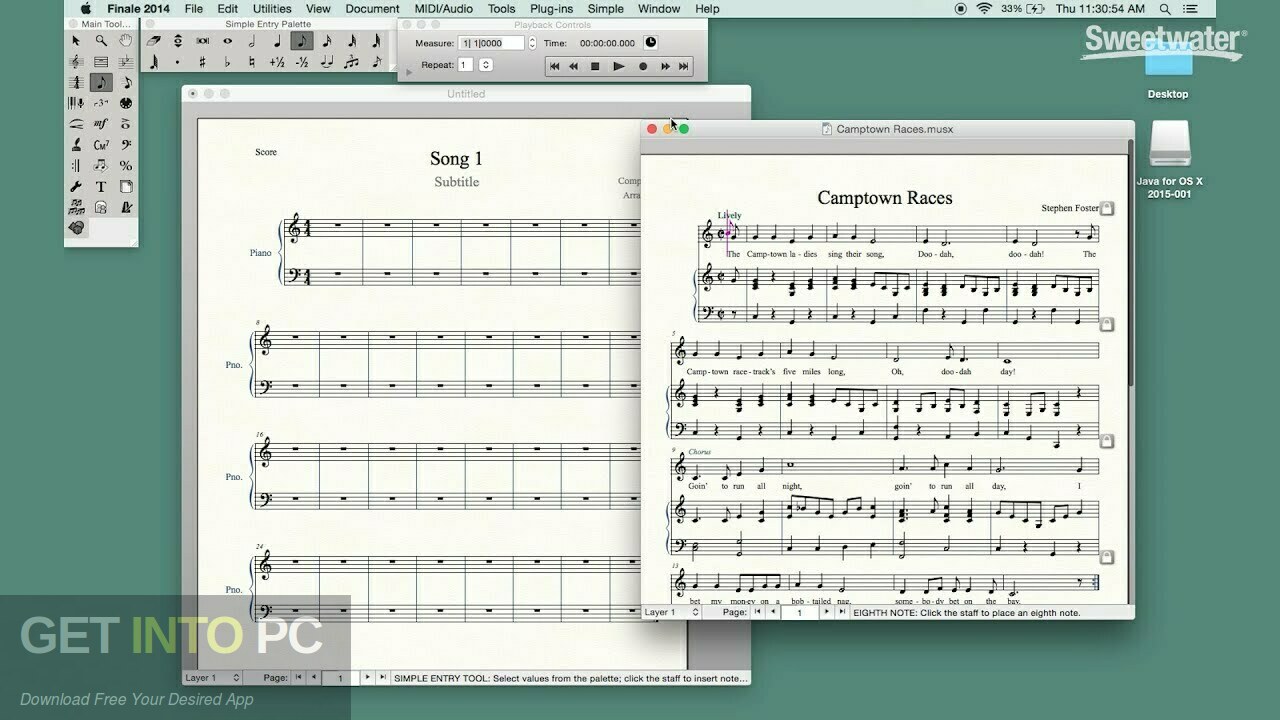Image resolution: width=1280 pixels, height=720 pixels.
Task: Click the Measure counter field
Action: pyautogui.click(x=491, y=43)
